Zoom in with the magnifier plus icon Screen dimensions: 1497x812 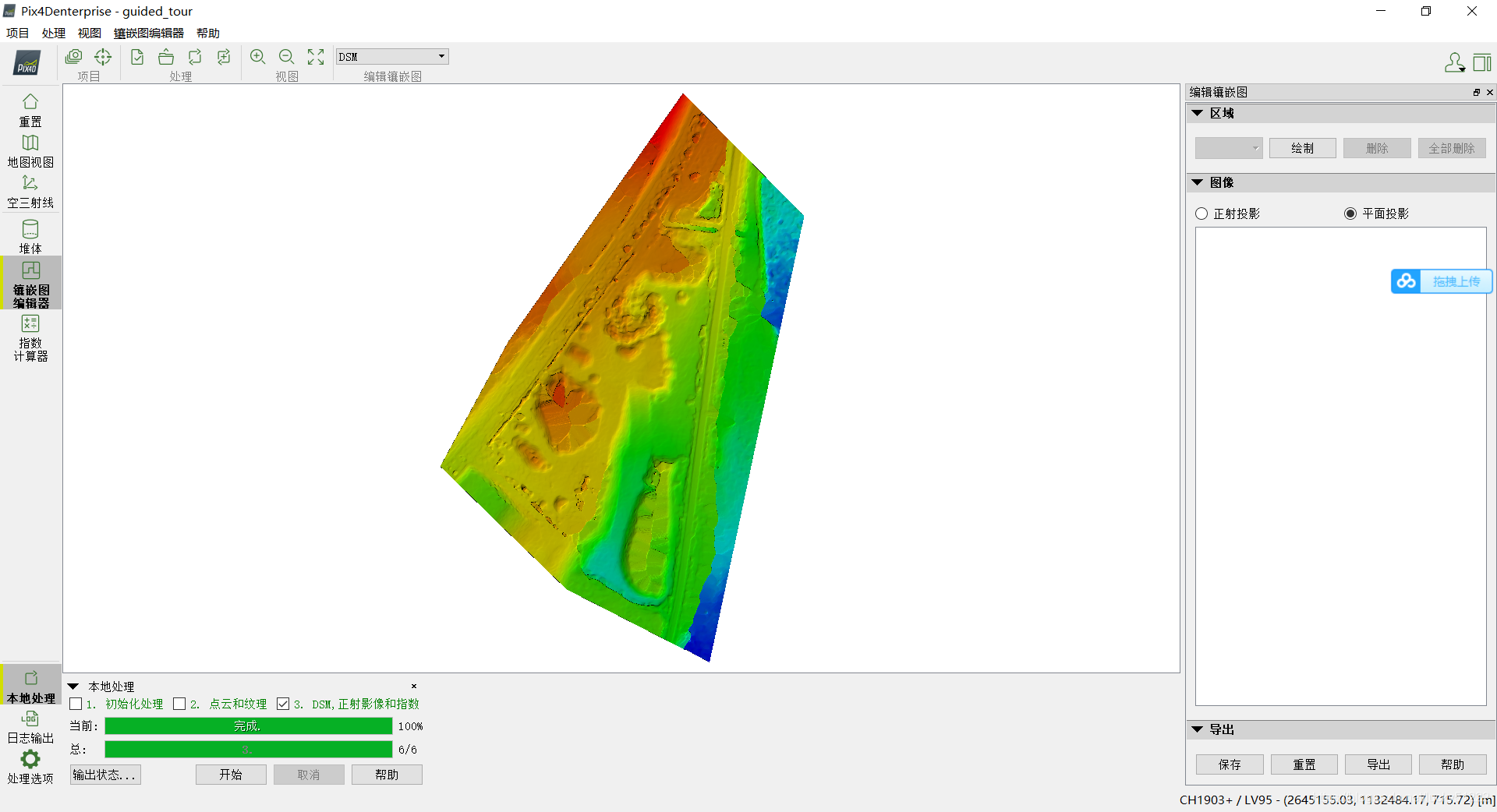pyautogui.click(x=258, y=57)
